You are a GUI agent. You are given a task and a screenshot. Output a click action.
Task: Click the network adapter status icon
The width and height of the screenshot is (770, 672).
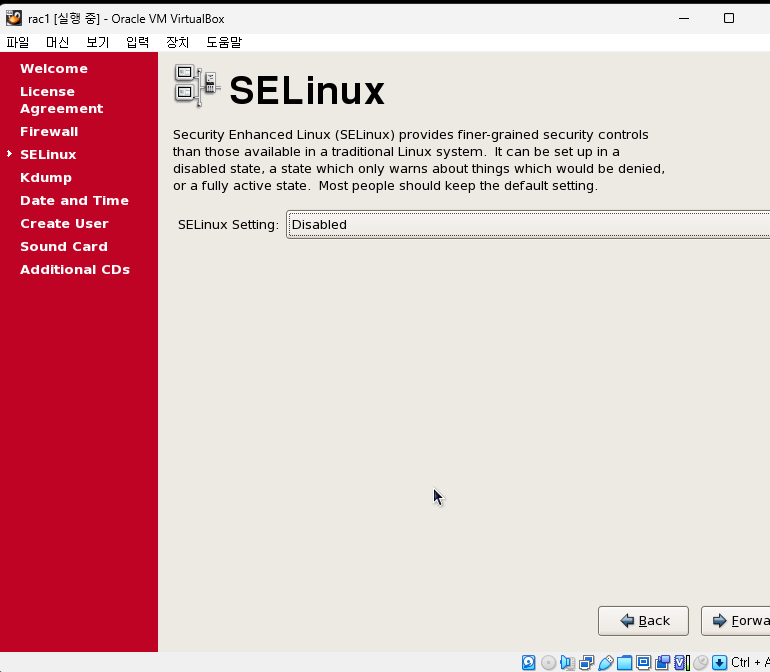(586, 662)
